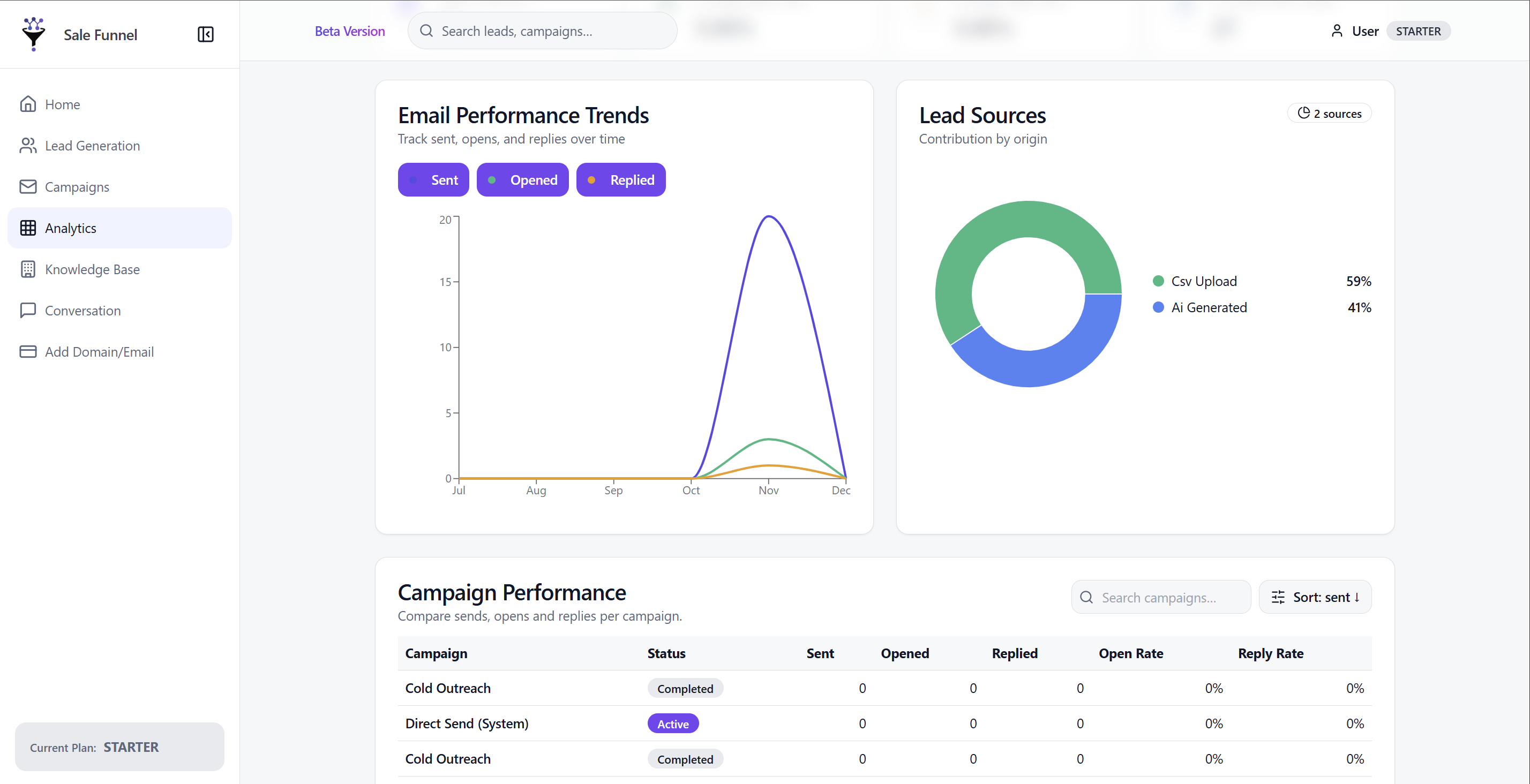Viewport: 1530px width, 784px height.
Task: Click the user profile icon
Action: click(x=1337, y=31)
